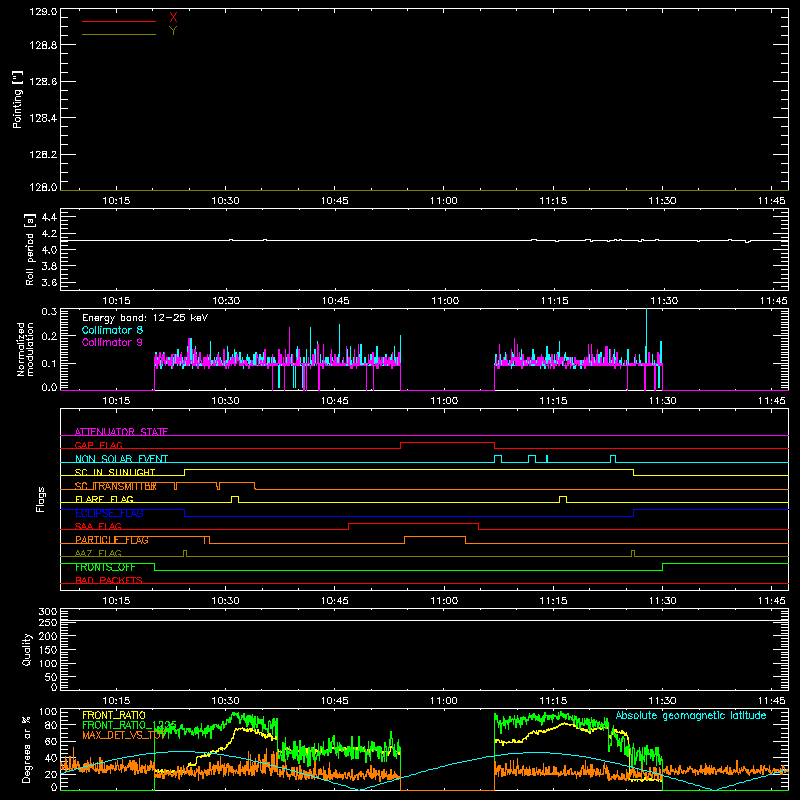800x800 pixels.
Task: Click 11:00 time label under Pointing panel
Action: click(444, 201)
